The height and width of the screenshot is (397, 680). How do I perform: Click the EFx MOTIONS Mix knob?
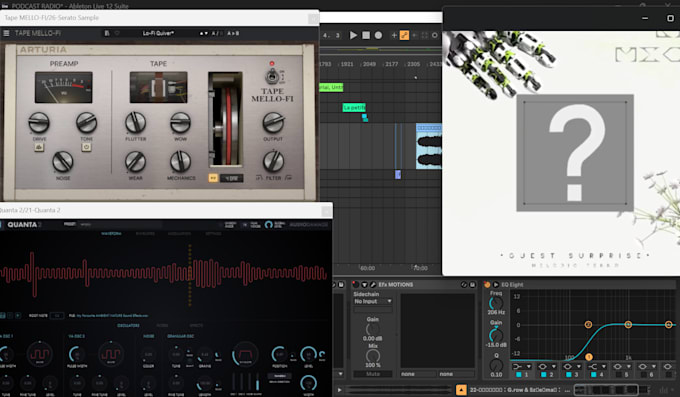pyautogui.click(x=373, y=356)
